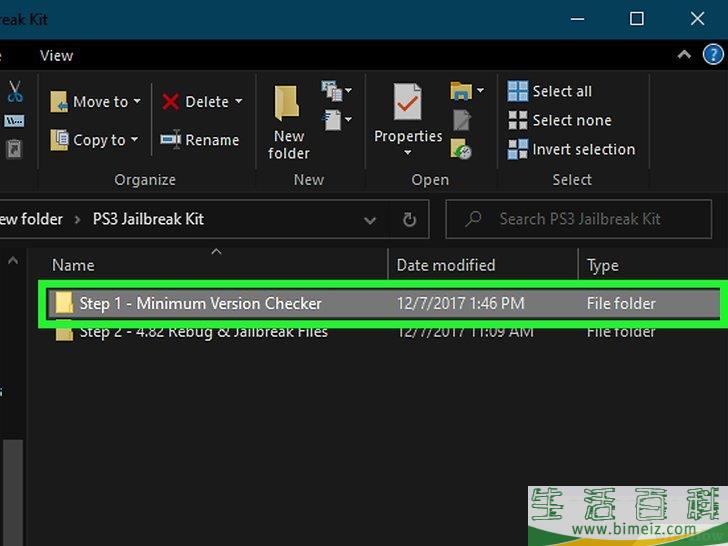
Task: Click the Cut scissors icon
Action: pyautogui.click(x=15, y=91)
